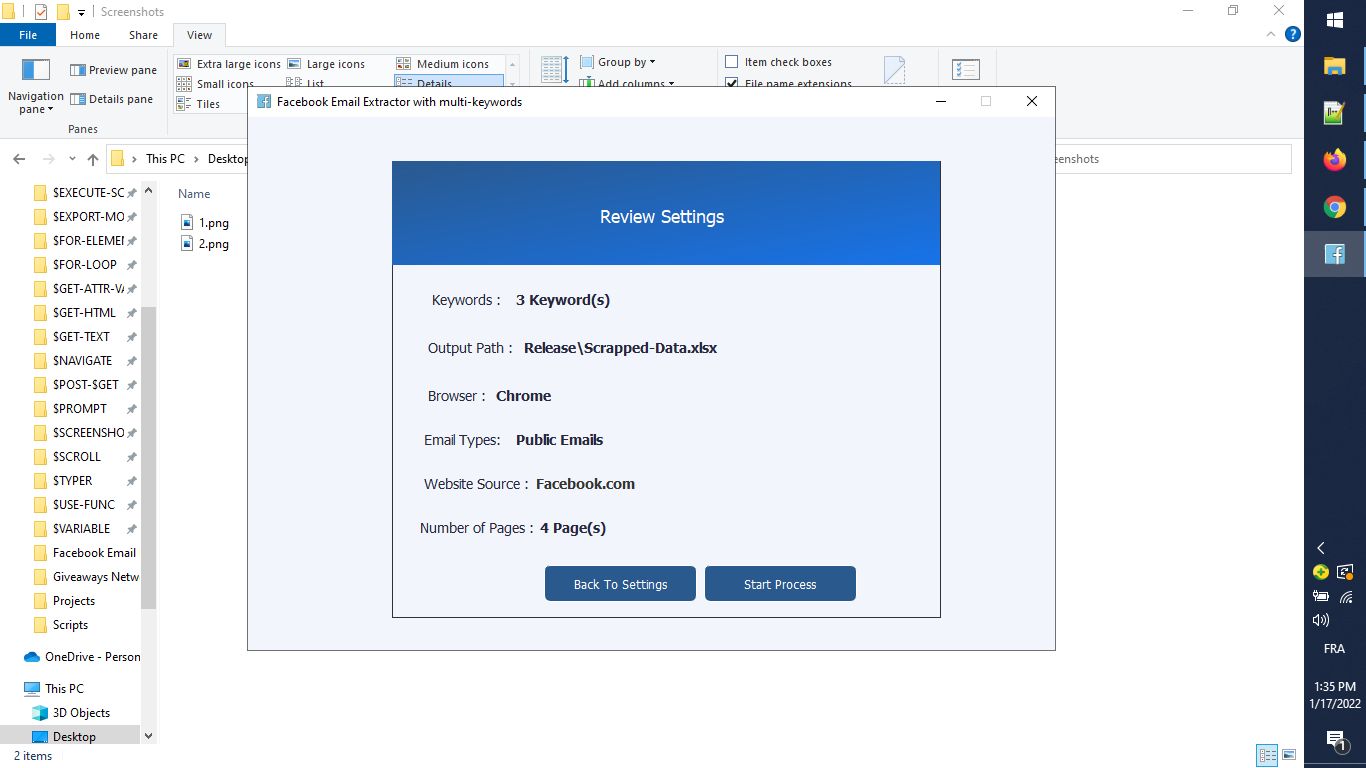
Task: Open recent locations dropdown
Action: tap(72, 159)
